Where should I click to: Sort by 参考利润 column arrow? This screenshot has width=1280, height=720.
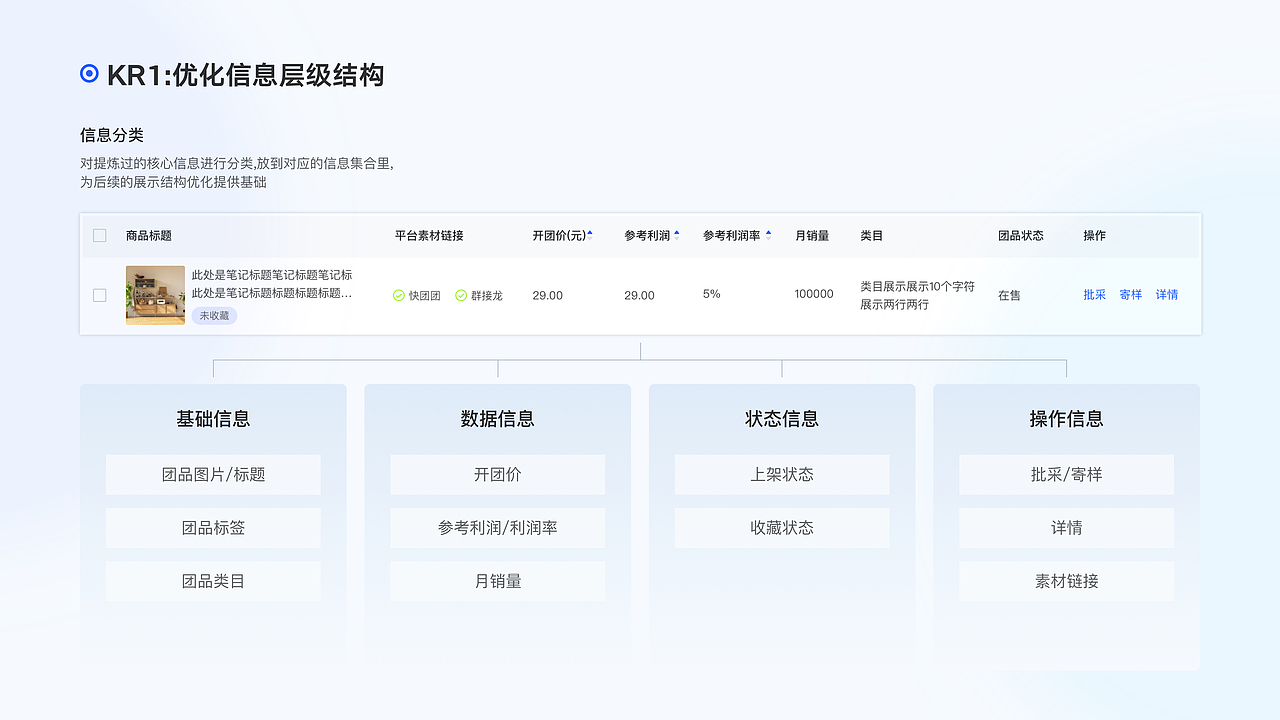point(677,236)
